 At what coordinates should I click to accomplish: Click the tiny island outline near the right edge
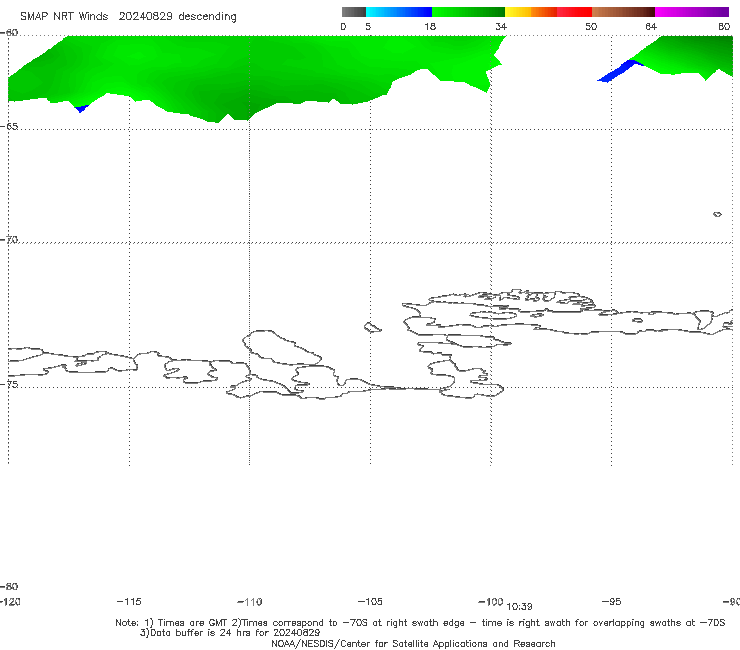tap(717, 214)
